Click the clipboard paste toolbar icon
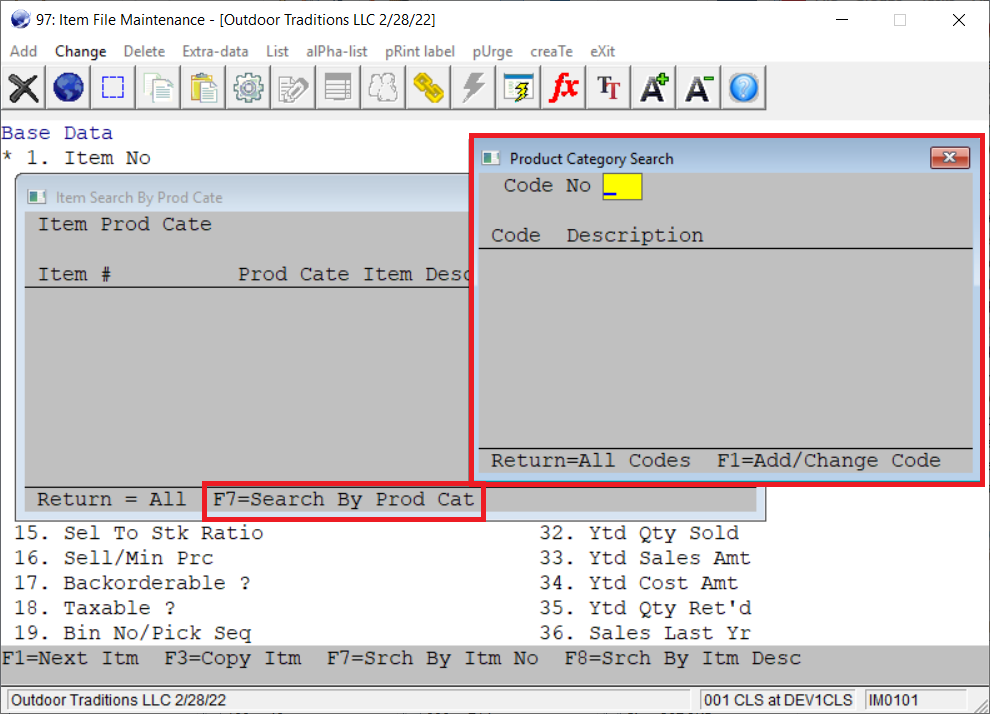The height and width of the screenshot is (714, 990). tap(204, 88)
